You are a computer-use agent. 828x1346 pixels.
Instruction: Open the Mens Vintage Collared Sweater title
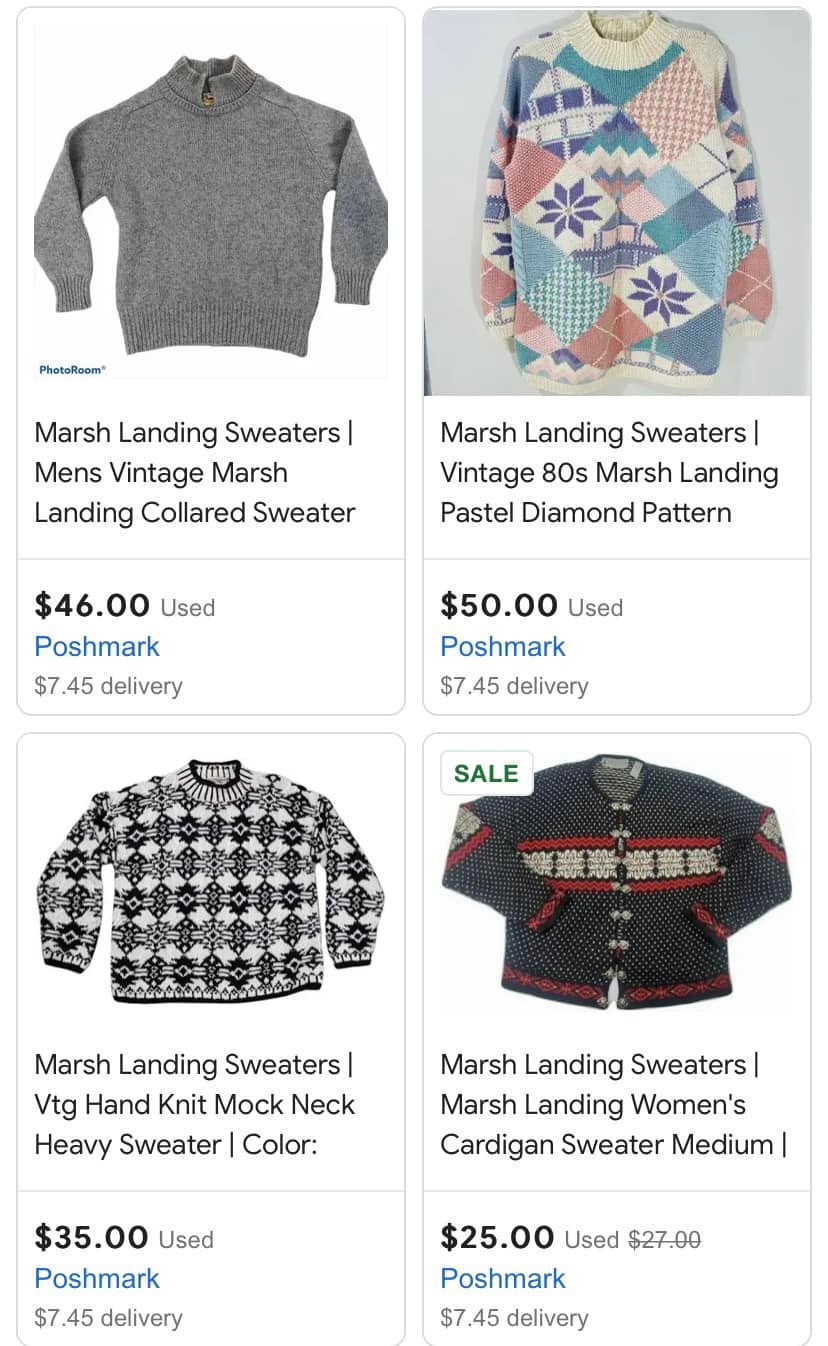194,472
